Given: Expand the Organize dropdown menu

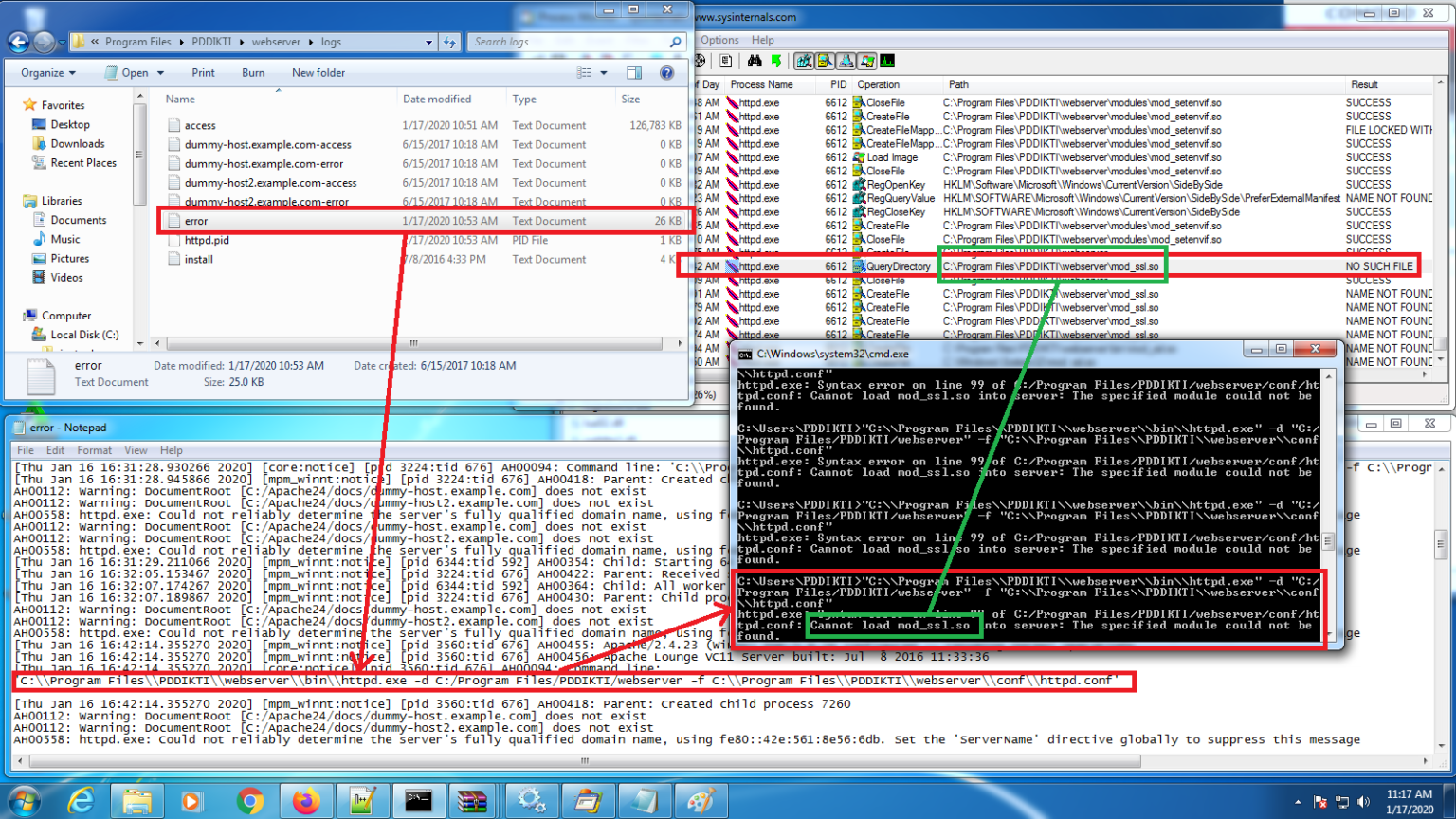Looking at the screenshot, I should (x=48, y=73).
